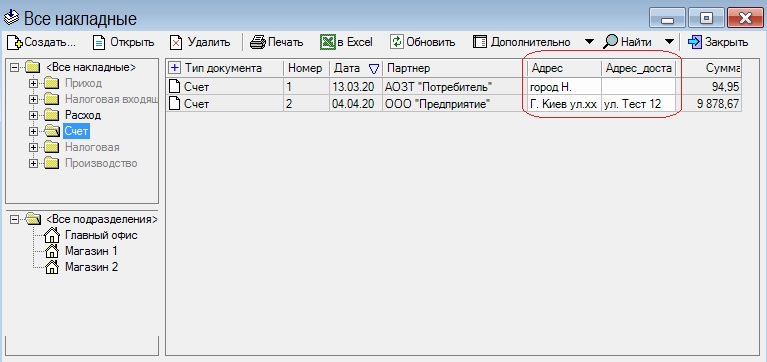Click the Адрес_доста column header
The width and height of the screenshot is (767, 362).
coord(639,68)
